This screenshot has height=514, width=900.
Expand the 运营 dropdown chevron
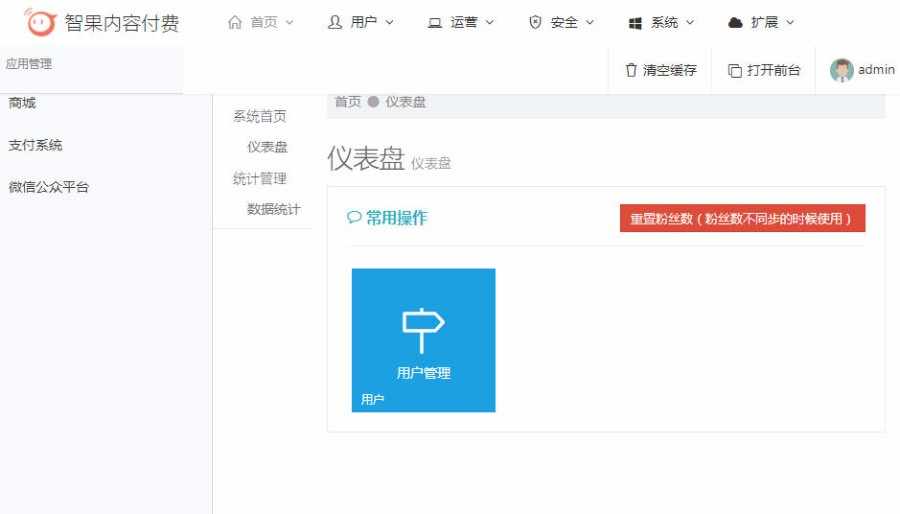tap(490, 22)
